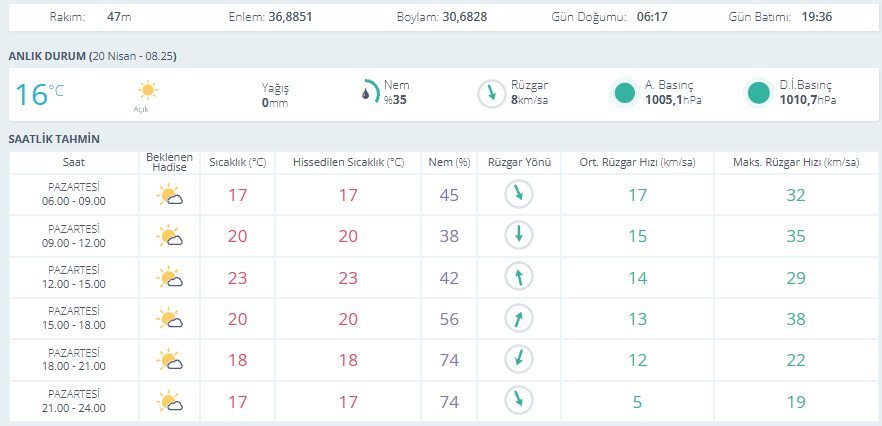Click the wind direction arrow for 21.00 - 24.00
The width and height of the screenshot is (882, 426).
pos(519,401)
